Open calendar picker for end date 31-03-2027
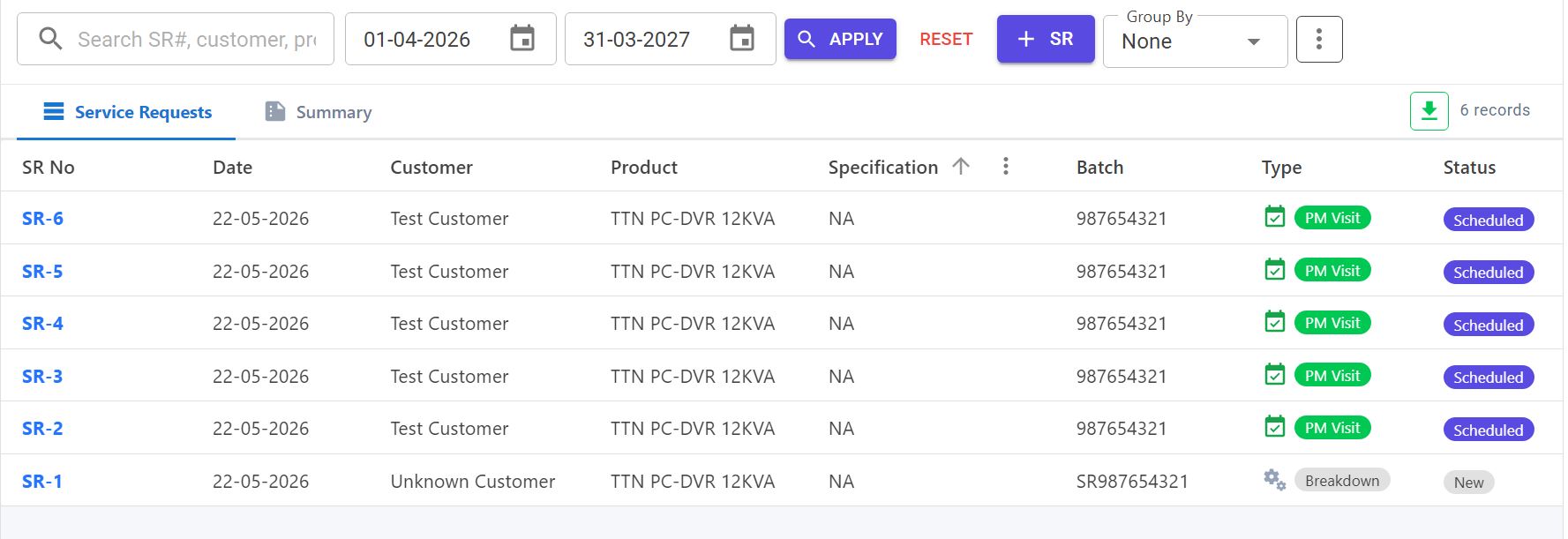This screenshot has height=539, width=1568. pos(742,39)
